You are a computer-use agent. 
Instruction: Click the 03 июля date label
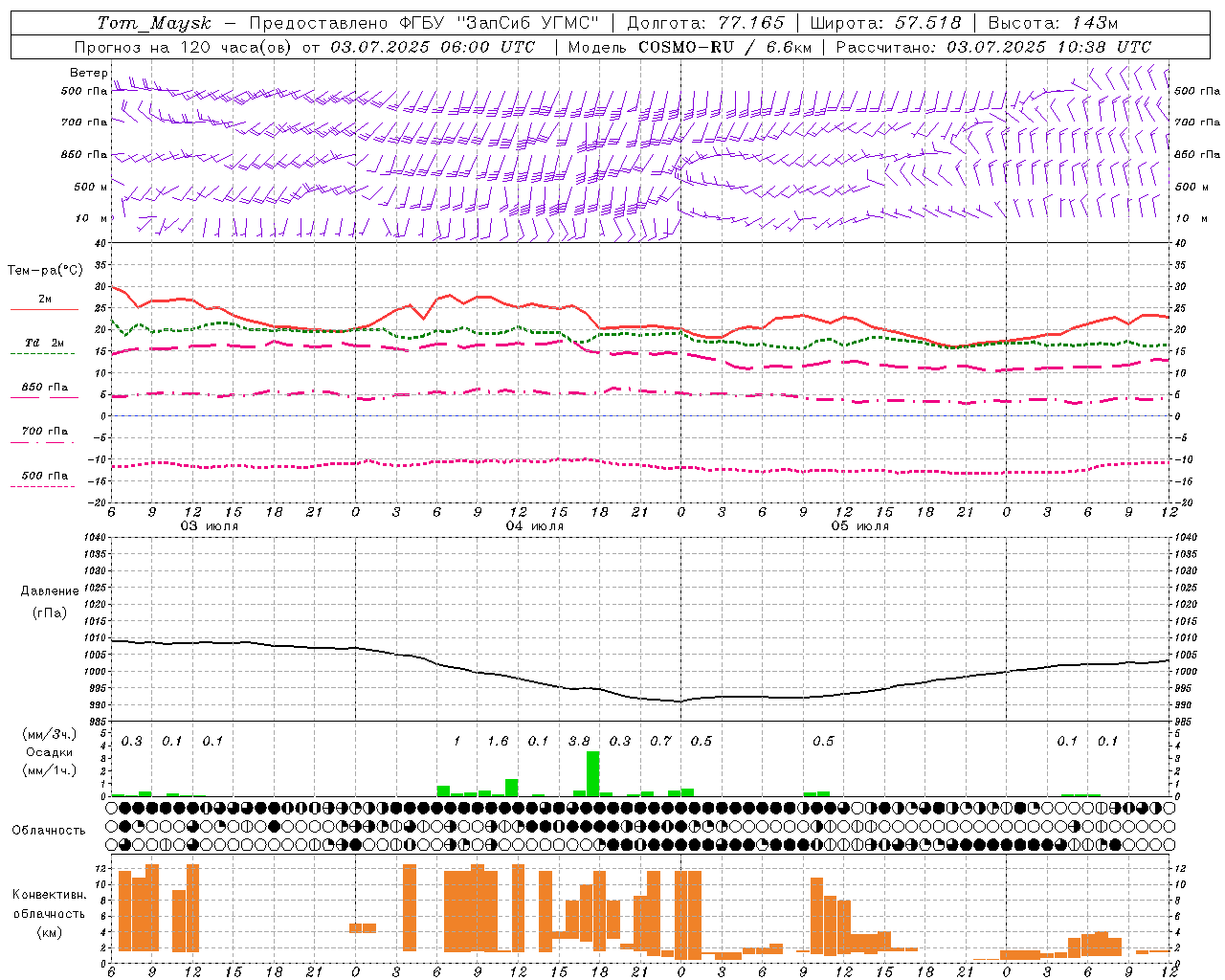click(210, 526)
